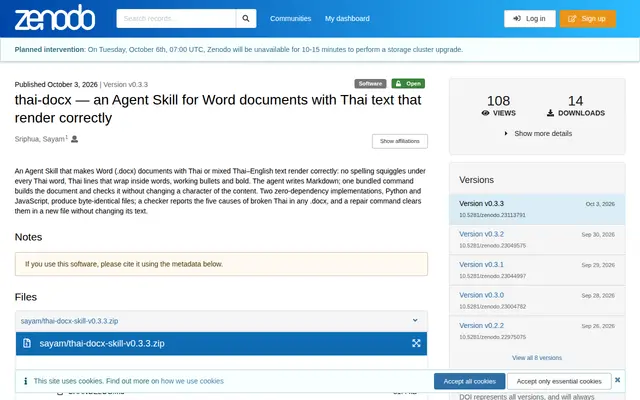
Task: Click the record title thai-docx heading
Action: pos(218,109)
